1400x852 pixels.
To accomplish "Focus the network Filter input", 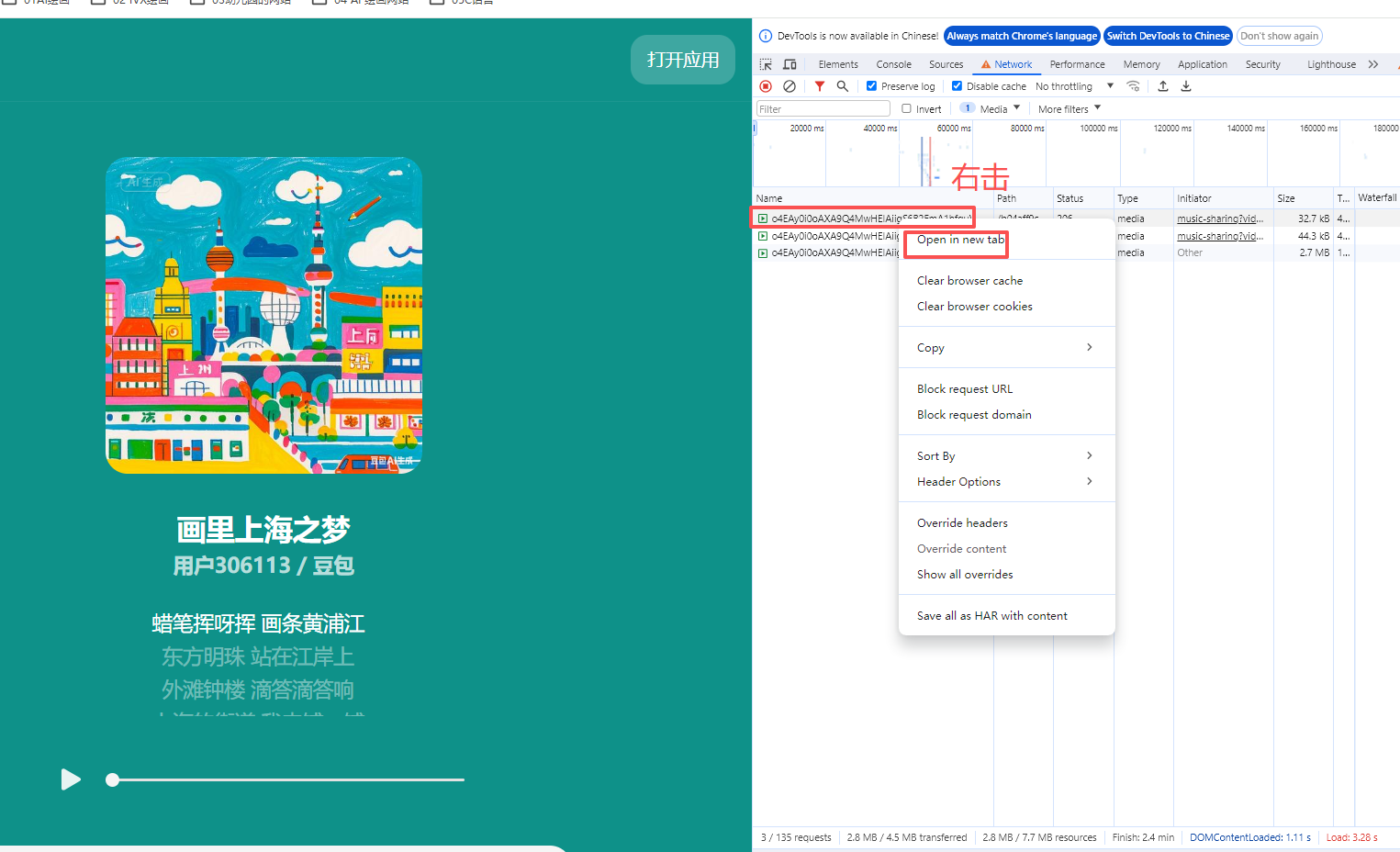I will point(823,108).
